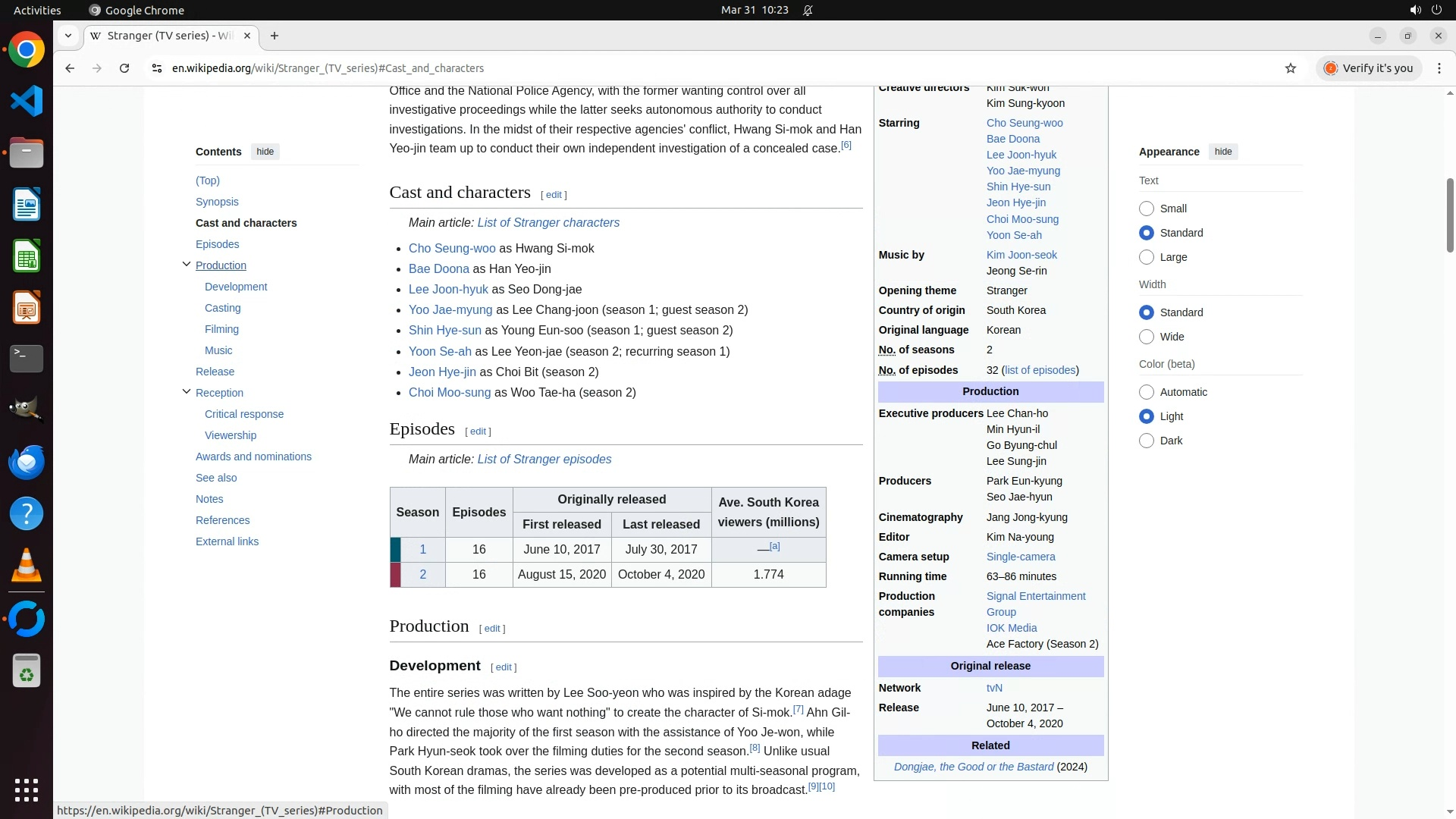Collapse the Reception section in contents
This screenshot has width=1456, height=819.
pyautogui.click(x=187, y=392)
